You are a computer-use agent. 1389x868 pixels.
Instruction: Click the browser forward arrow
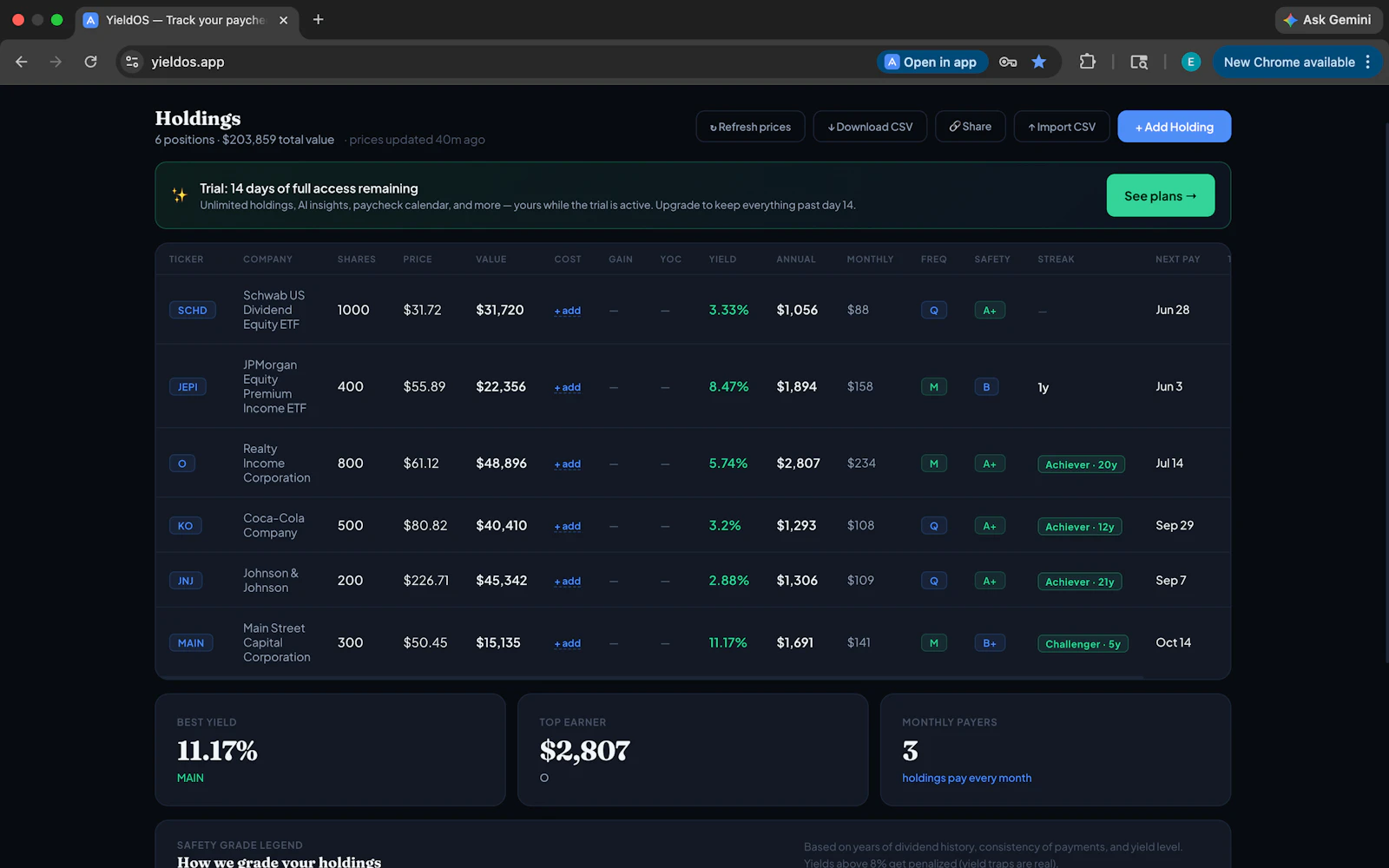[x=56, y=62]
